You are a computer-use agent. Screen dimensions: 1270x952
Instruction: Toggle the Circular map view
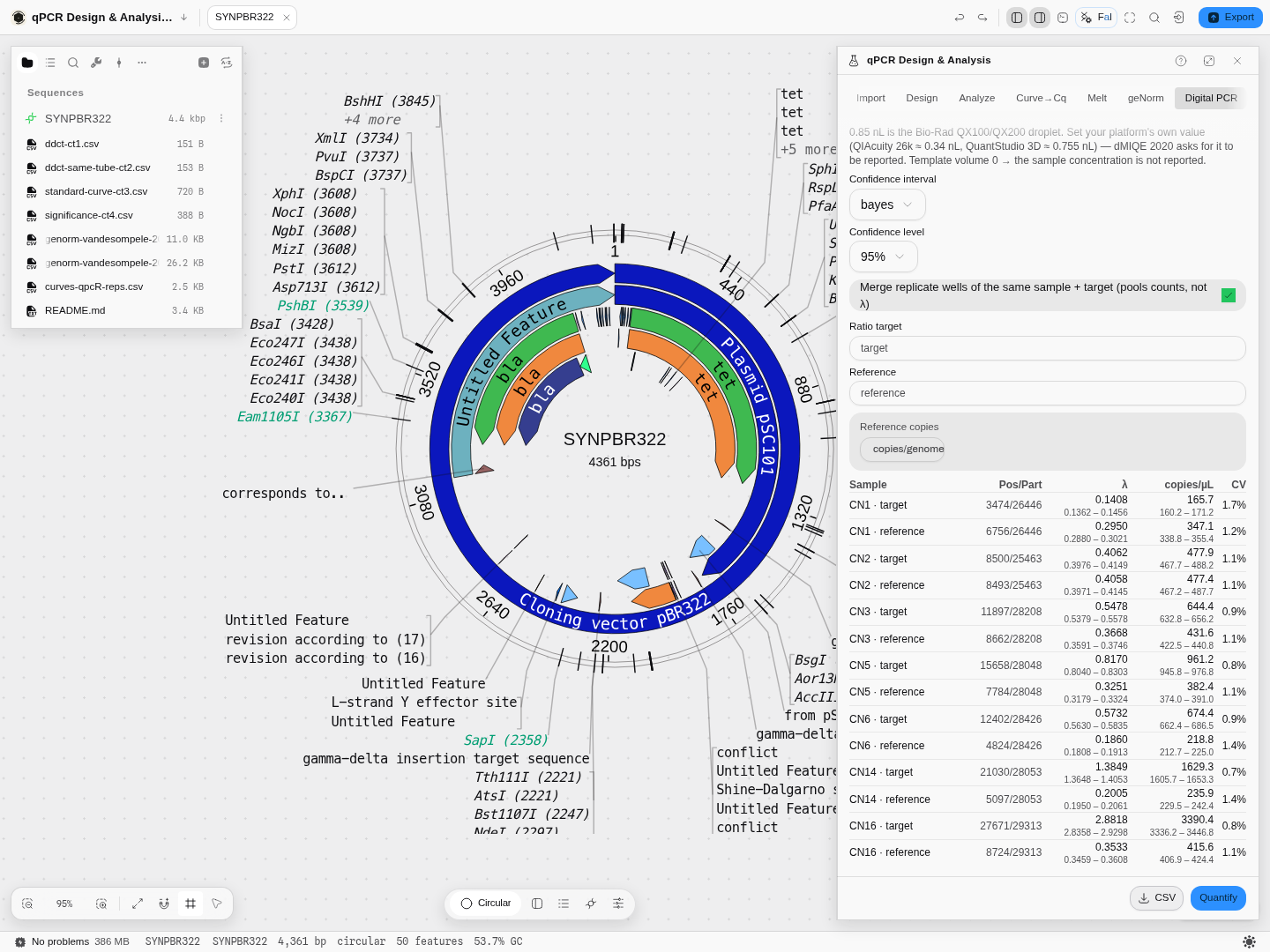tap(486, 904)
